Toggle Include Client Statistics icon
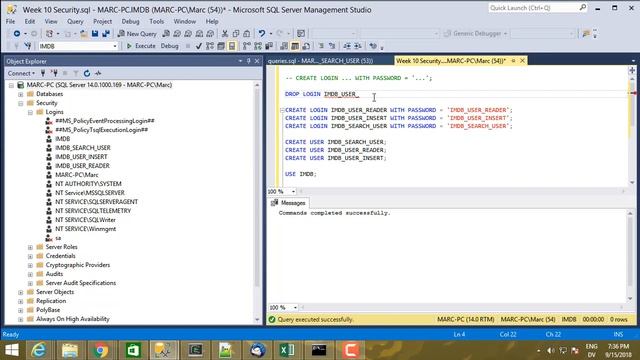Screen dimensions: 640x360 point(269,46)
